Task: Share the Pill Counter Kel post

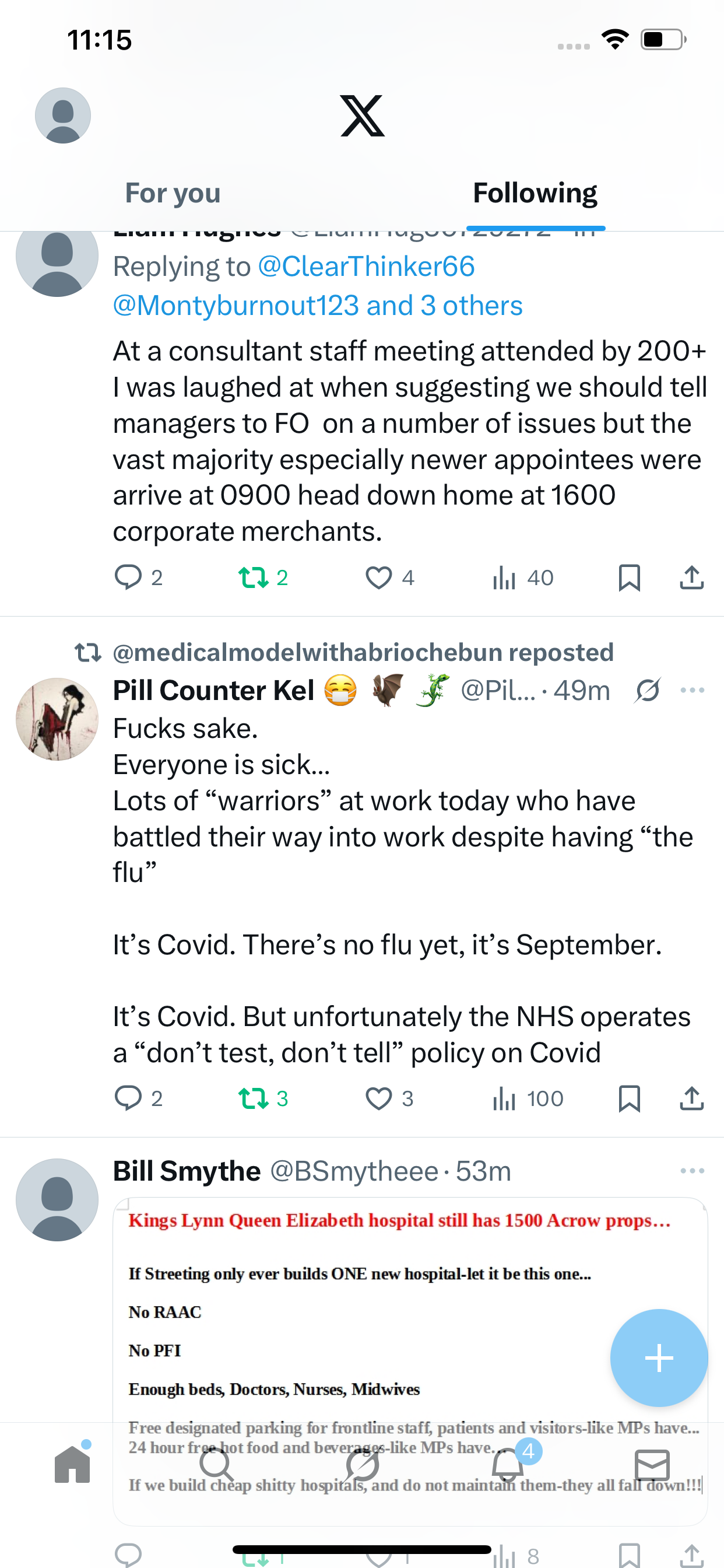Action: 692,1098
